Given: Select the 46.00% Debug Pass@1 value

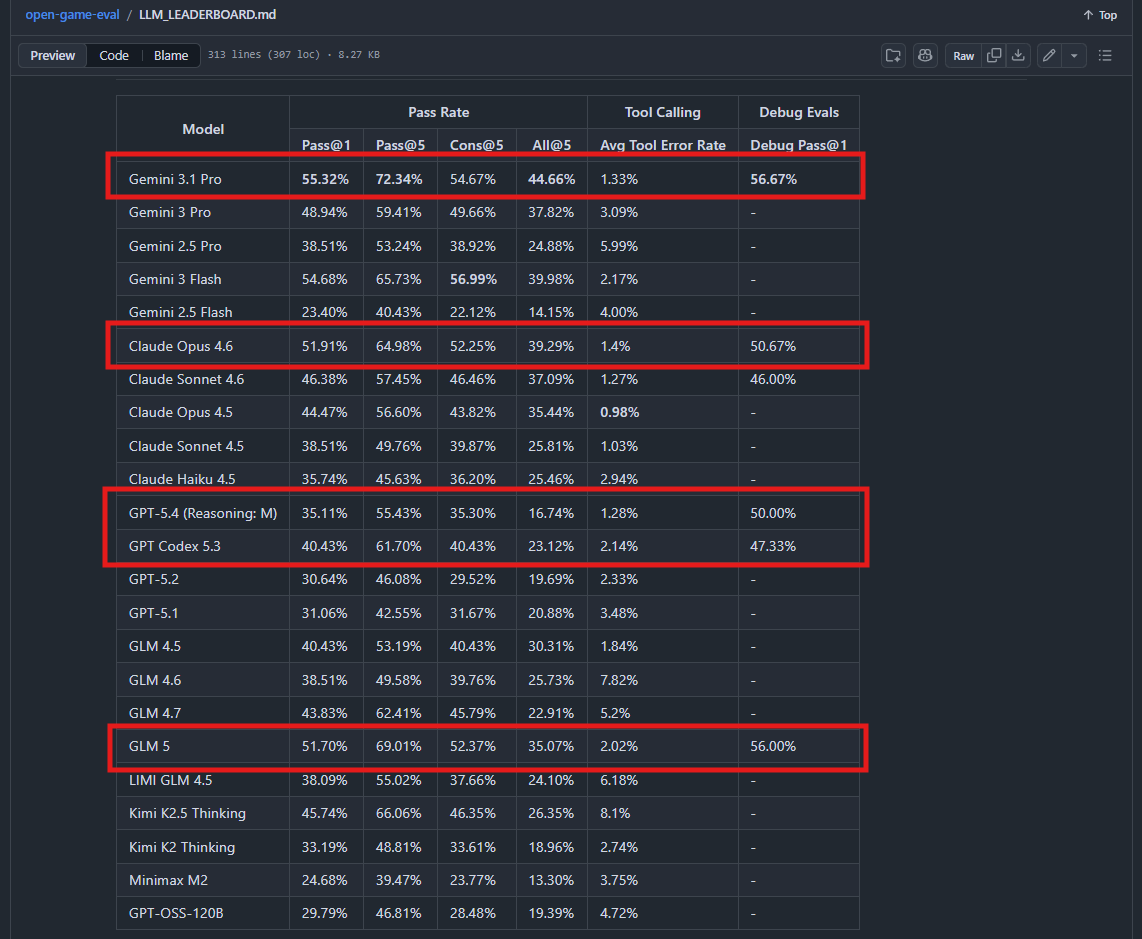Looking at the screenshot, I should [773, 380].
